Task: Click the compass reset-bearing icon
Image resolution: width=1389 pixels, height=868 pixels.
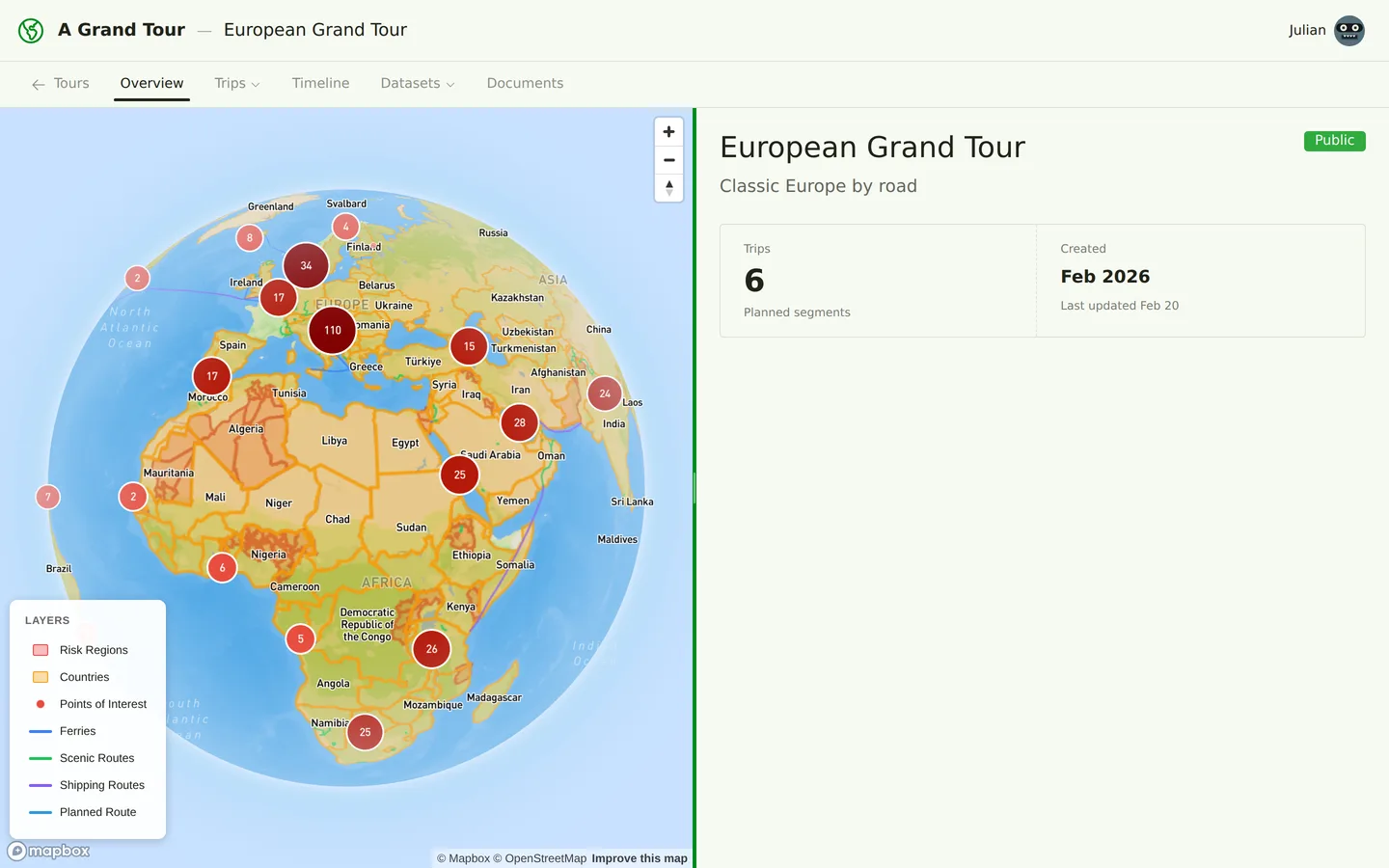Action: click(668, 188)
